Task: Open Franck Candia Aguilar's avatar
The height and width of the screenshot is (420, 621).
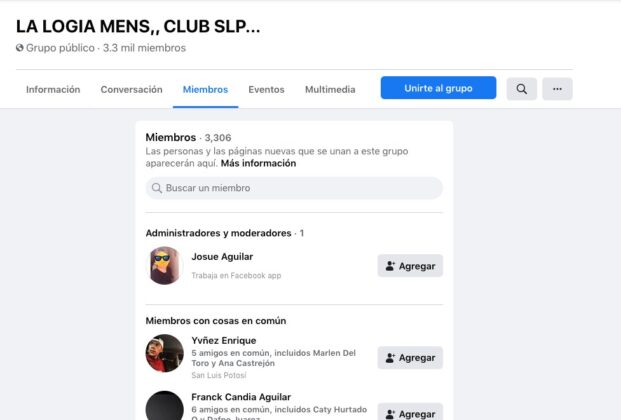Action: pos(164,406)
